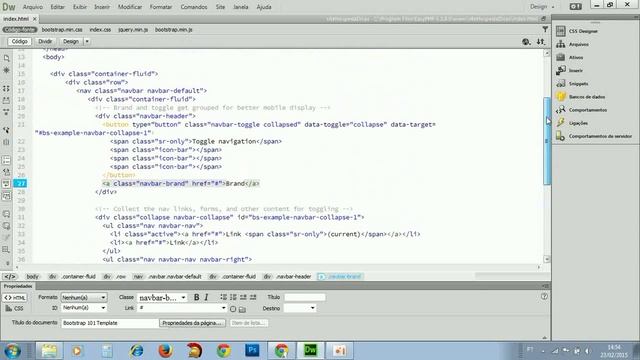Screen dimensions: 640x360
Task: Open the Inserir menu in menu bar
Action: coord(102,7)
